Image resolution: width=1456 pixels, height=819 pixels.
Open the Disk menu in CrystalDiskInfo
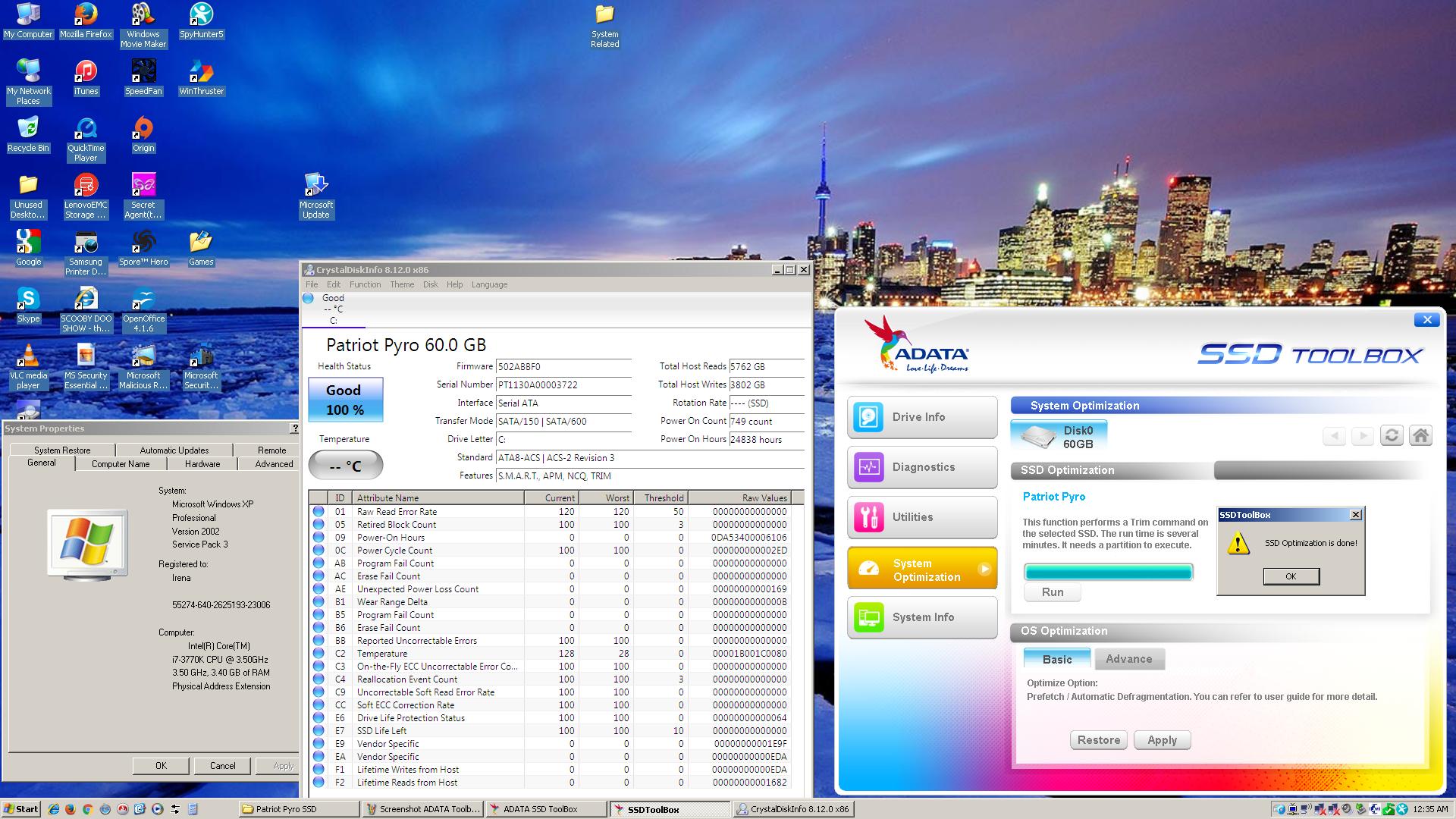pos(430,284)
